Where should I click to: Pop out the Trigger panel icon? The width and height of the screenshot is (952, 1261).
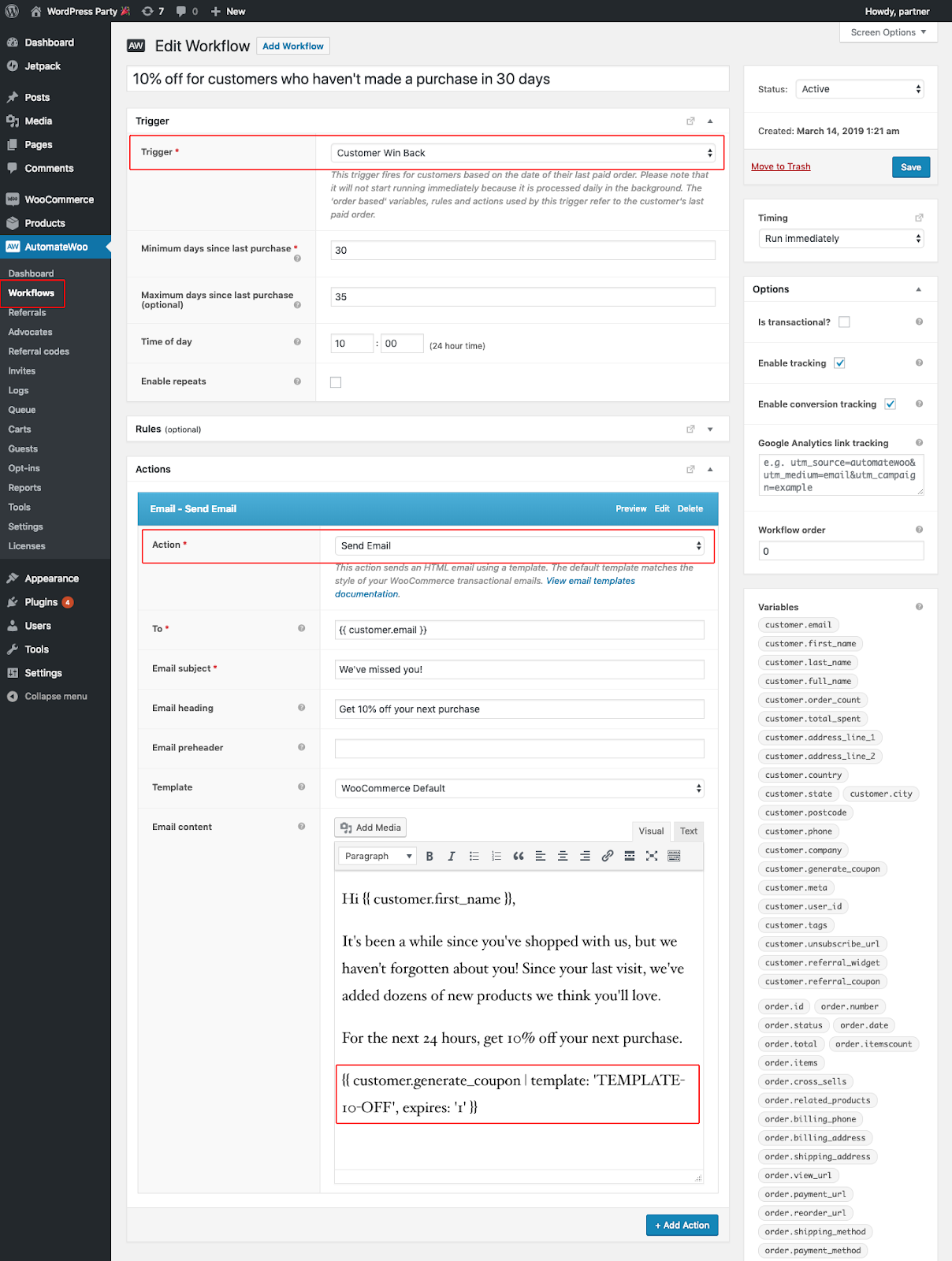pos(690,121)
